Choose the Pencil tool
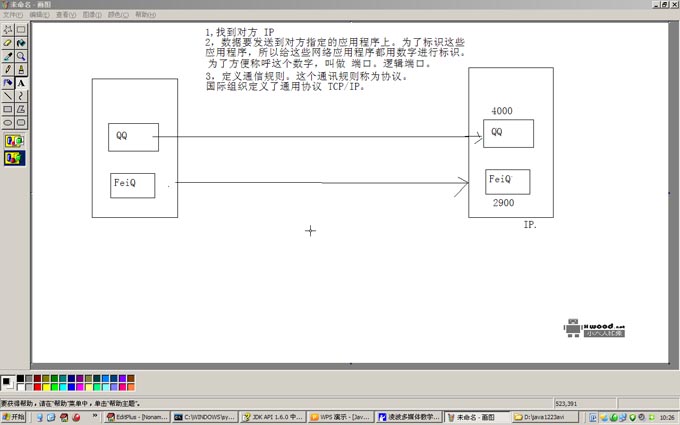Viewport: 680px width, 425px height. pyautogui.click(x=8, y=69)
